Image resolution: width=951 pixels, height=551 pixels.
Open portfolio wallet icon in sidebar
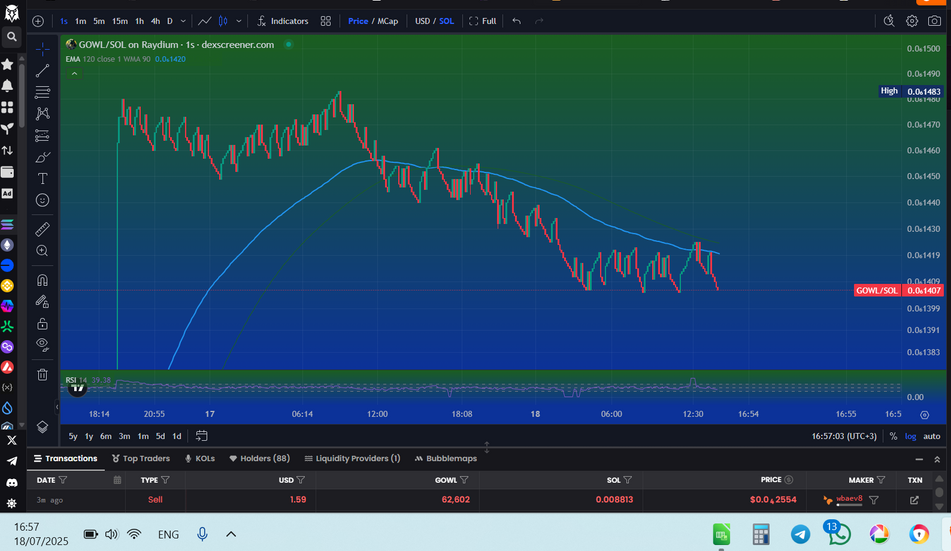point(7,172)
